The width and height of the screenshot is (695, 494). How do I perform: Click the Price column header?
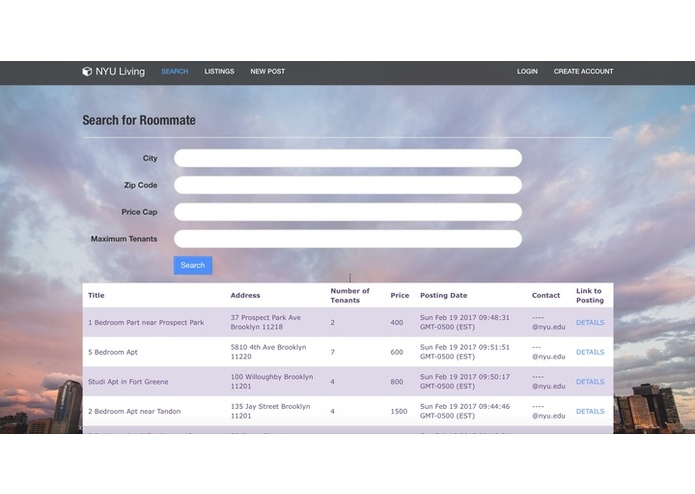pyautogui.click(x=400, y=296)
